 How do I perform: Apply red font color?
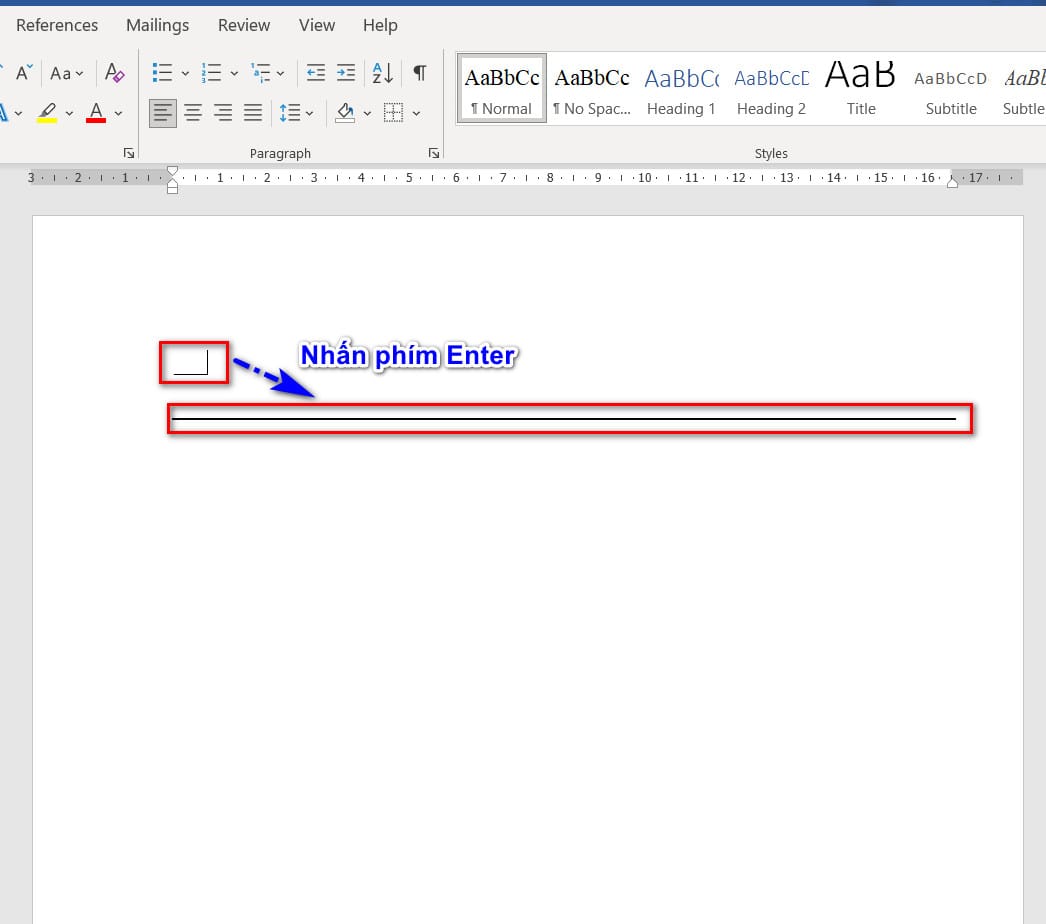pos(96,113)
